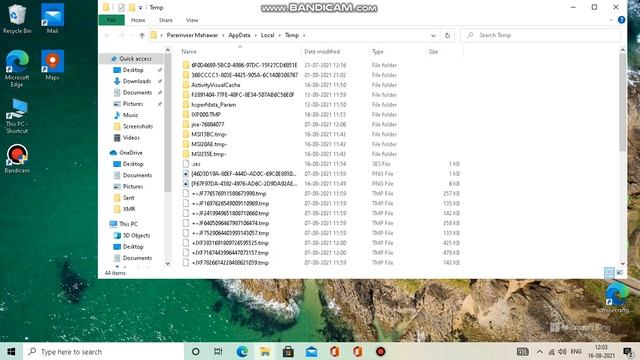Select the Sent folder under OneDrive
Screen dimensions: 640x360
[129, 198]
